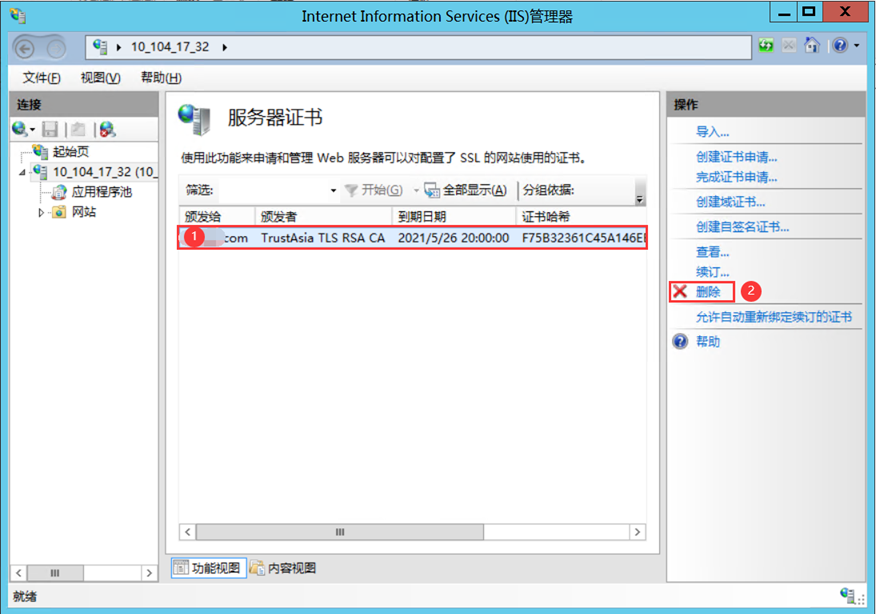Click the back navigation arrow button

[x=25, y=49]
